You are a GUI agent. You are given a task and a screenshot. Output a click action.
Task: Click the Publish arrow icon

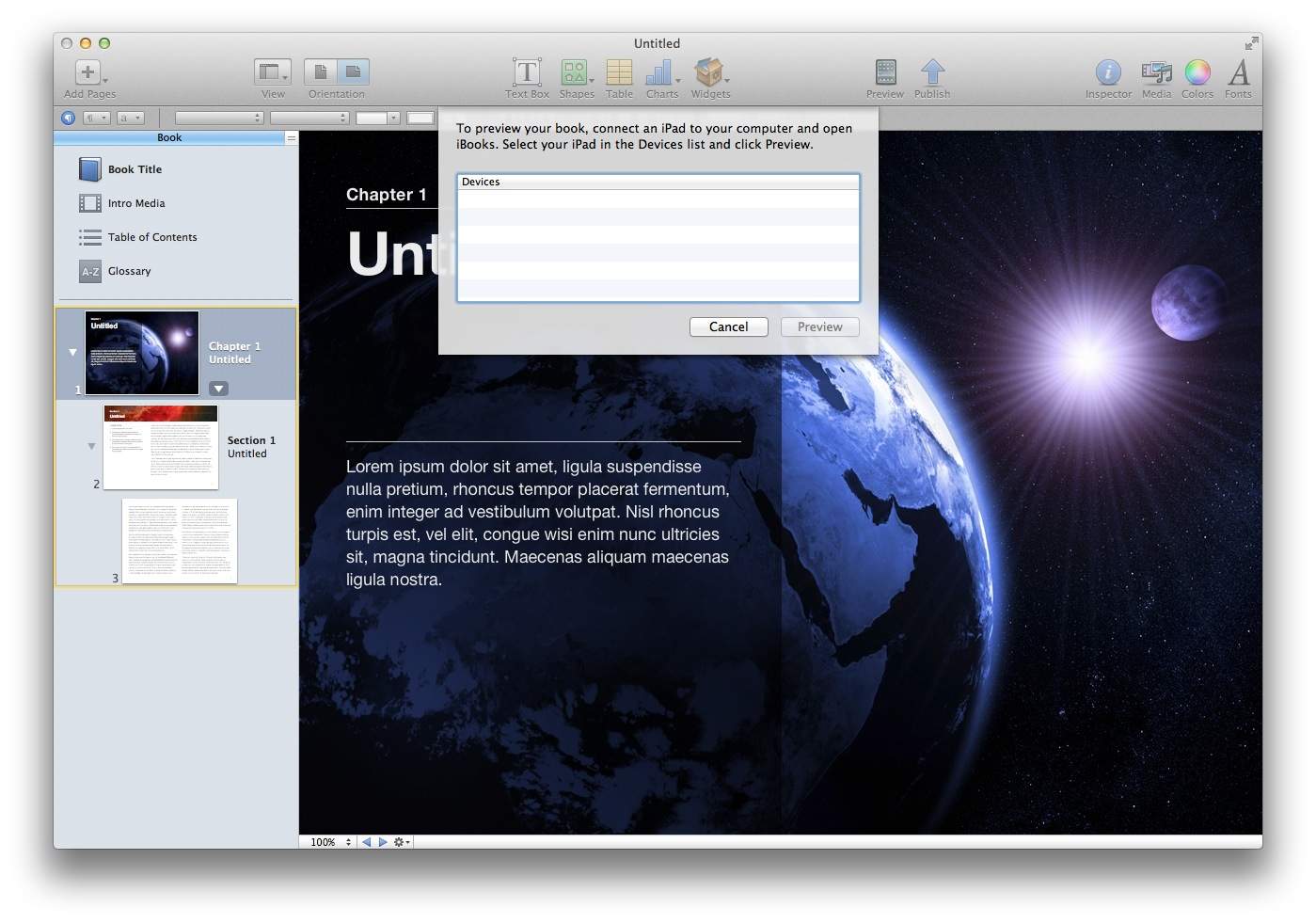tap(932, 72)
